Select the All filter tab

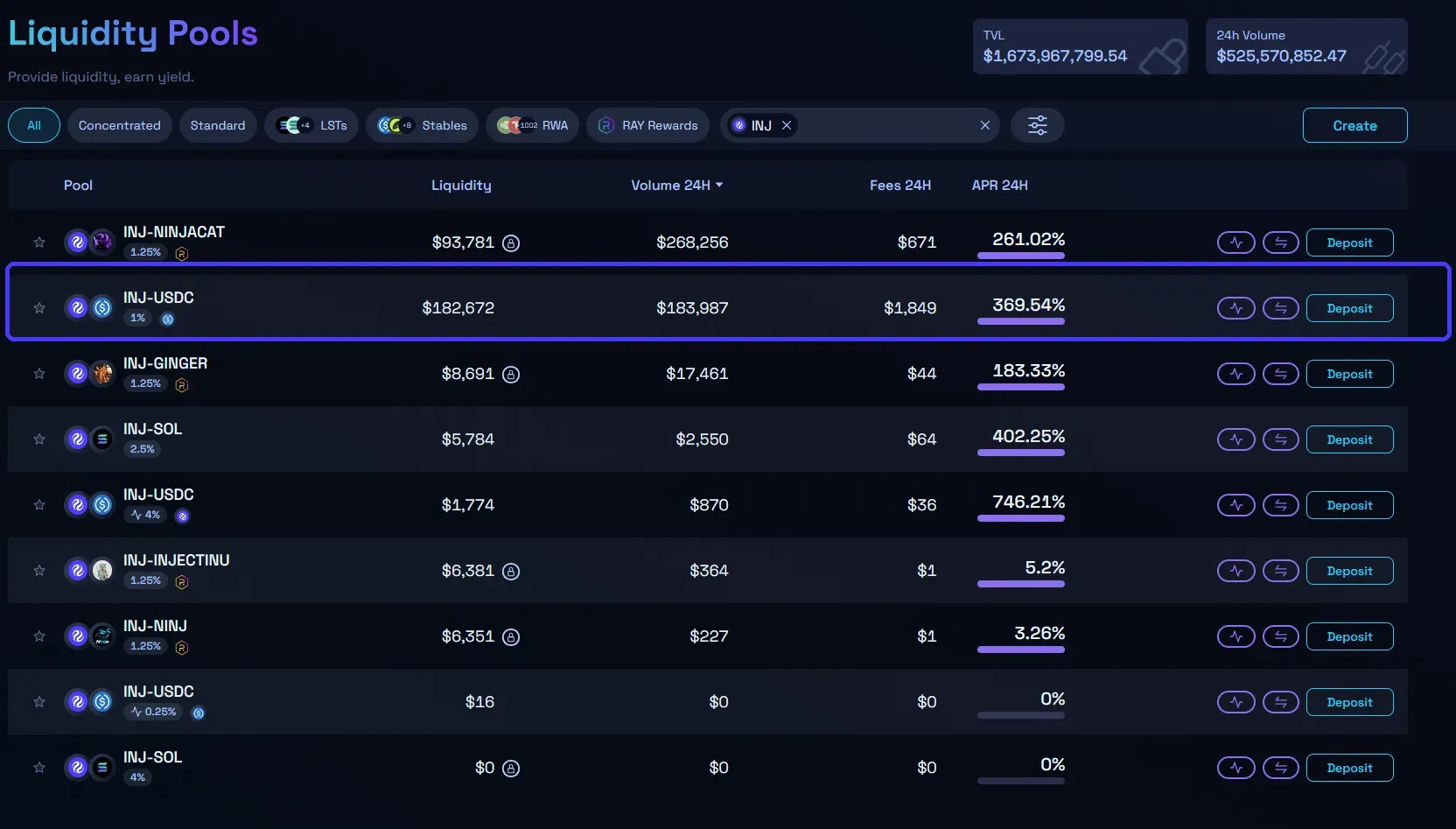click(x=34, y=125)
